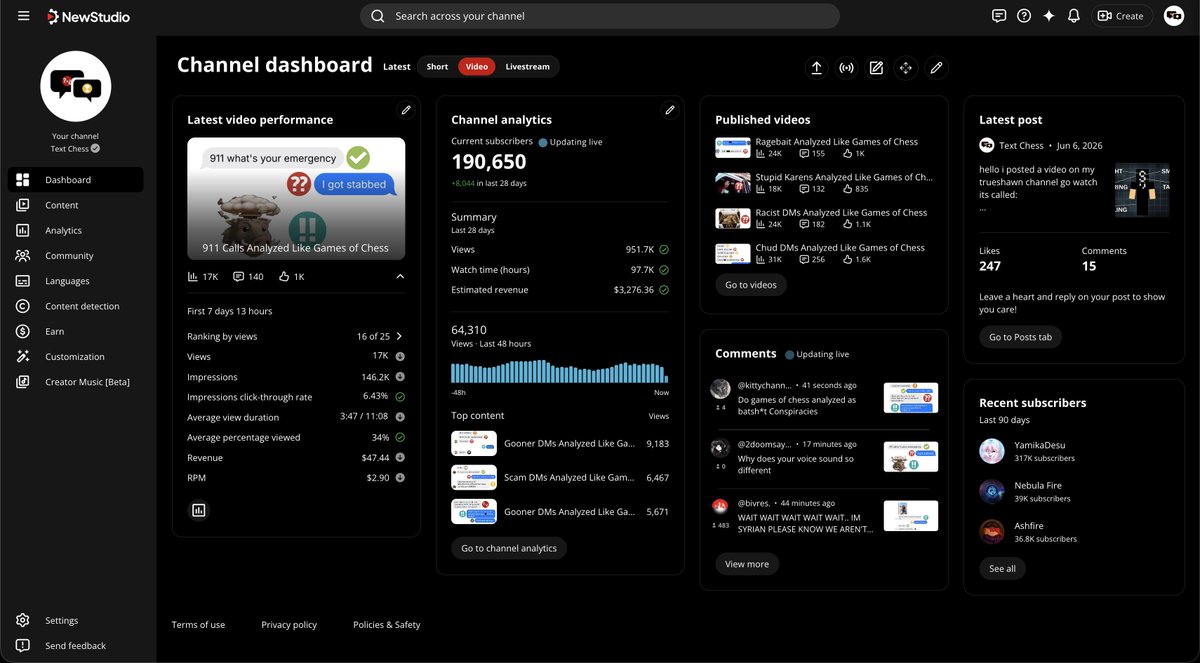Viewport: 1200px width, 663px height.
Task: Click the Community sidebar icon
Action: pos(23,256)
